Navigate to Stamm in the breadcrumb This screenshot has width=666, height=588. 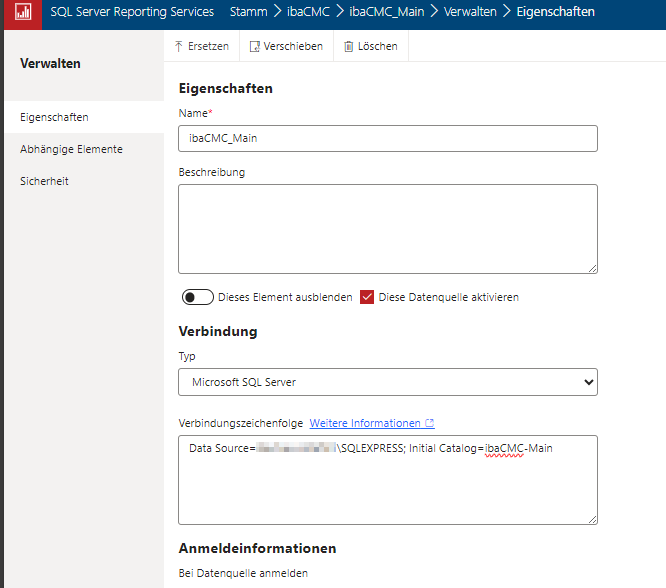click(x=249, y=12)
